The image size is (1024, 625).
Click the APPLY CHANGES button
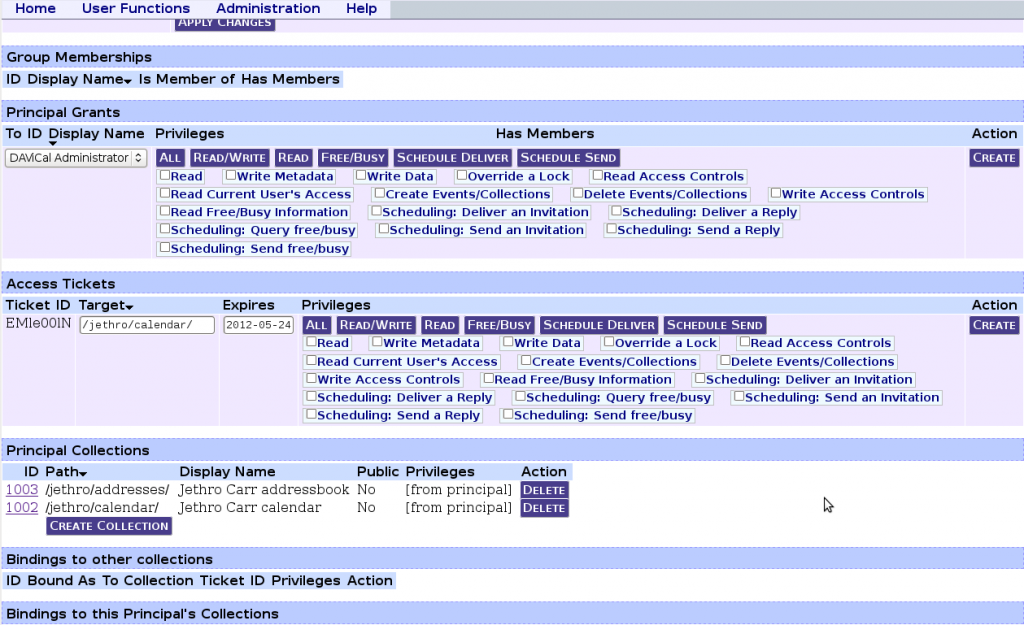(x=224, y=22)
